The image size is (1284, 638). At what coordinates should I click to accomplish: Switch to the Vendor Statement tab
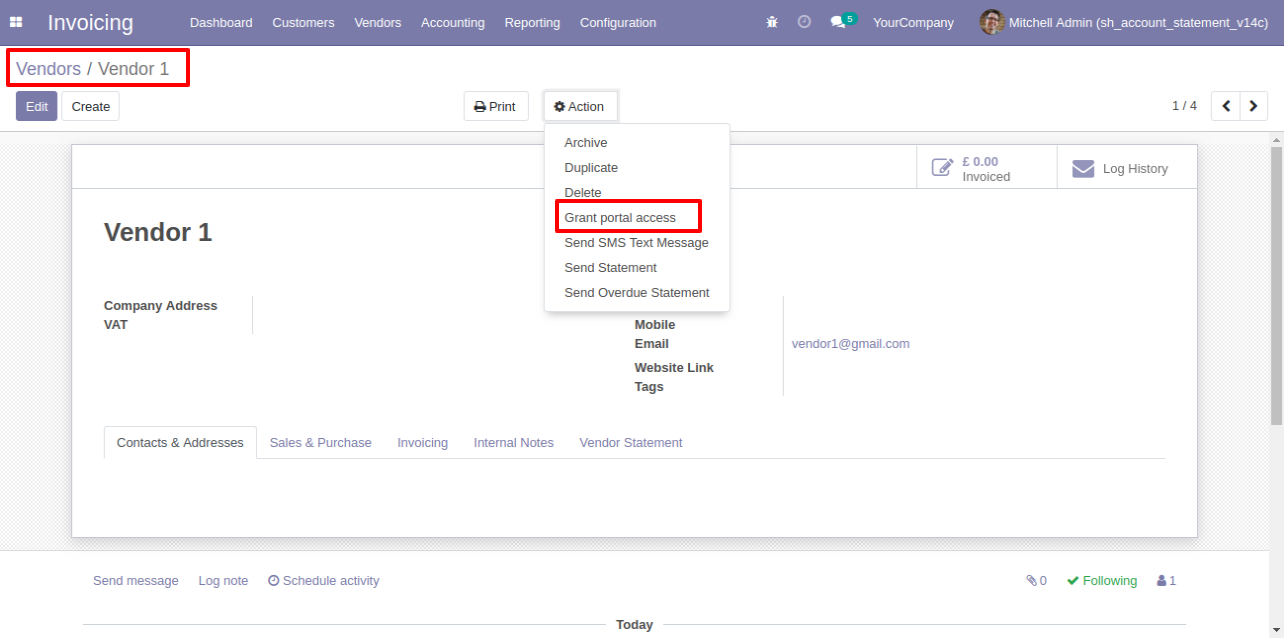click(x=631, y=443)
